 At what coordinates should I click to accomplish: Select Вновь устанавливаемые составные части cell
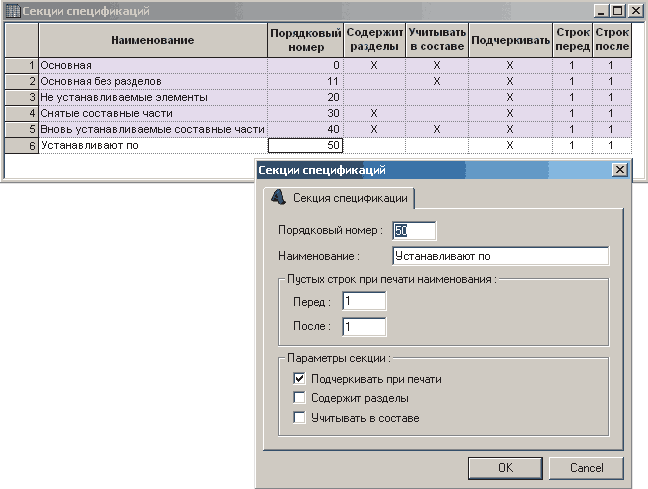153,129
